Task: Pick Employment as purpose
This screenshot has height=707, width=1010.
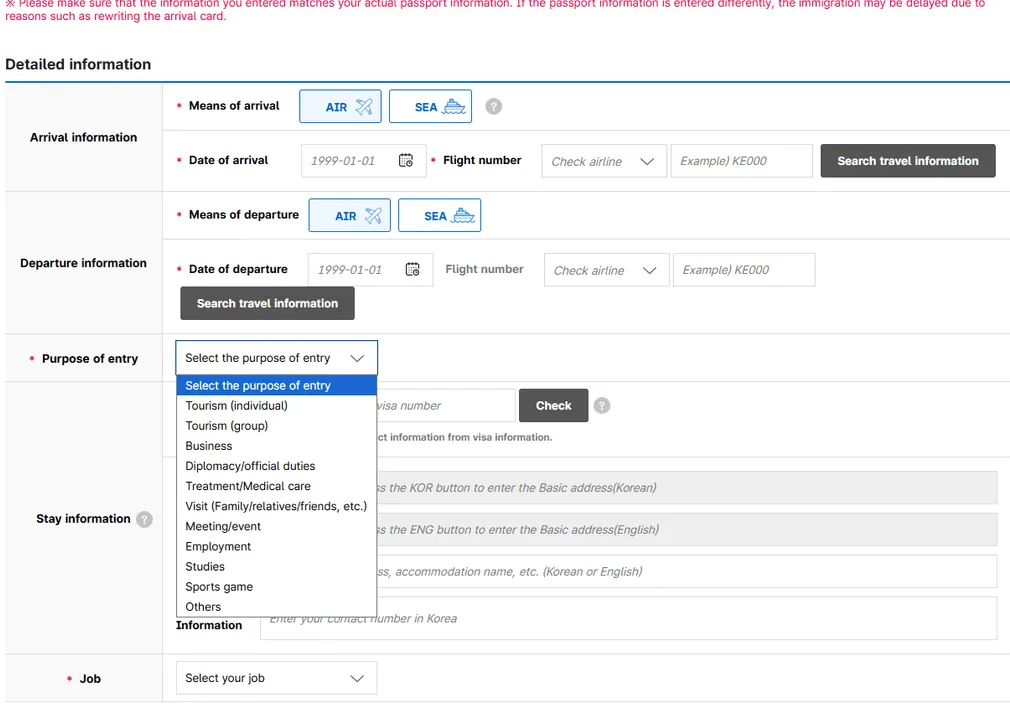Action: pos(276,546)
